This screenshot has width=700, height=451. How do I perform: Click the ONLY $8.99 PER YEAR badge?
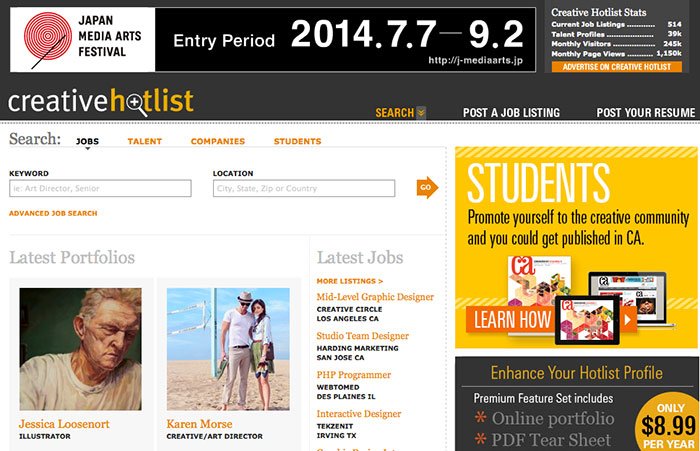667,424
